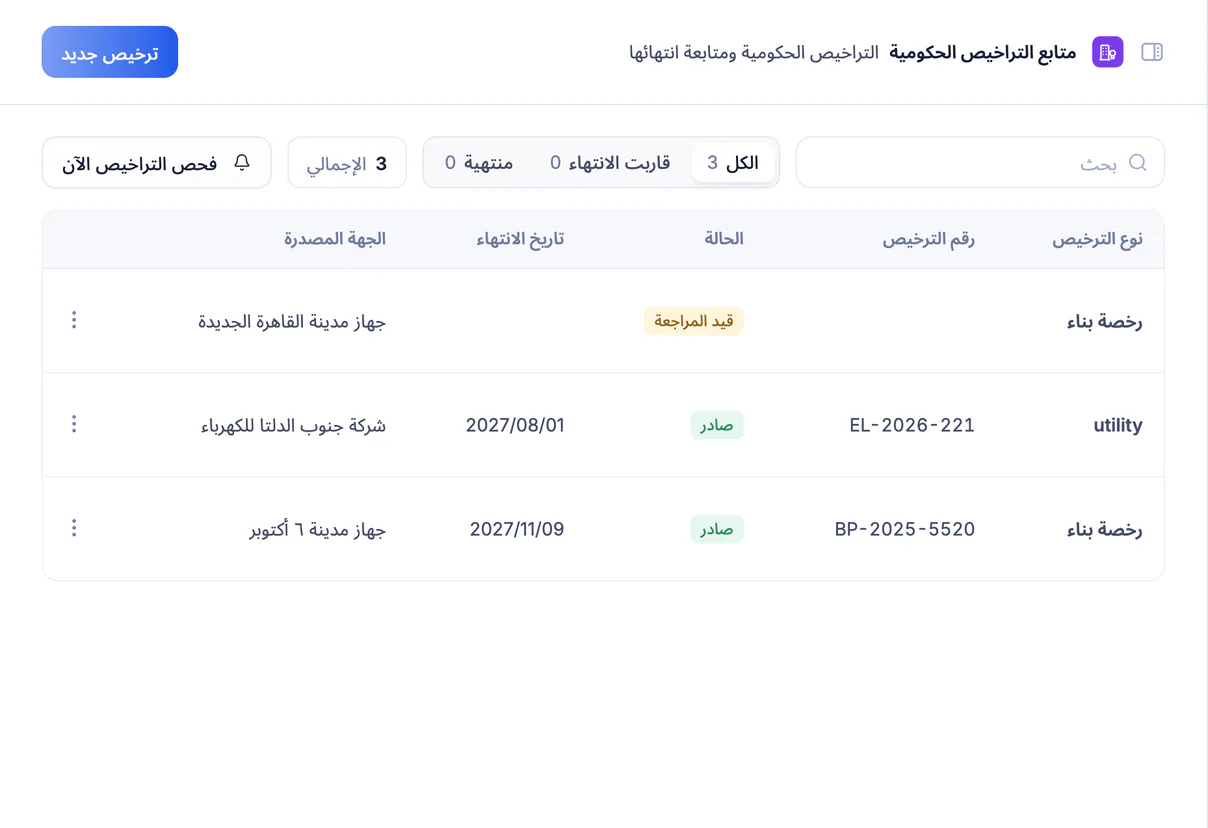The height and width of the screenshot is (828, 1208).
Task: Click expiry date 2027/11/09
Action: point(517,529)
